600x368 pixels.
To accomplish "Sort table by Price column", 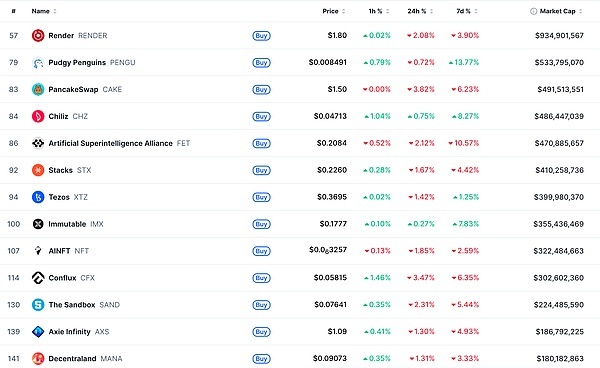I will tap(334, 11).
